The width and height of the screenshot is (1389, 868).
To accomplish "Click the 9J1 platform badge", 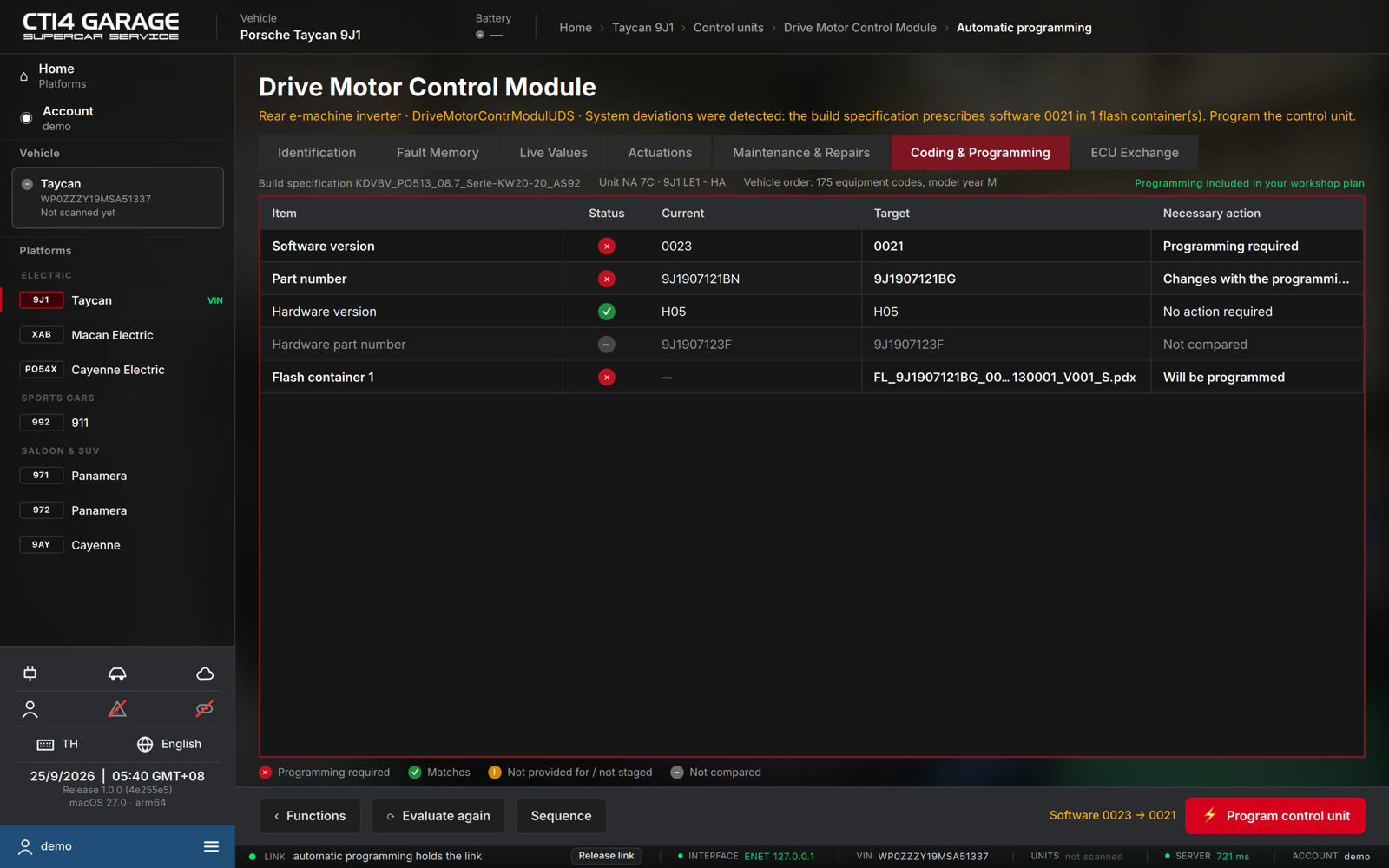I will click(x=41, y=300).
